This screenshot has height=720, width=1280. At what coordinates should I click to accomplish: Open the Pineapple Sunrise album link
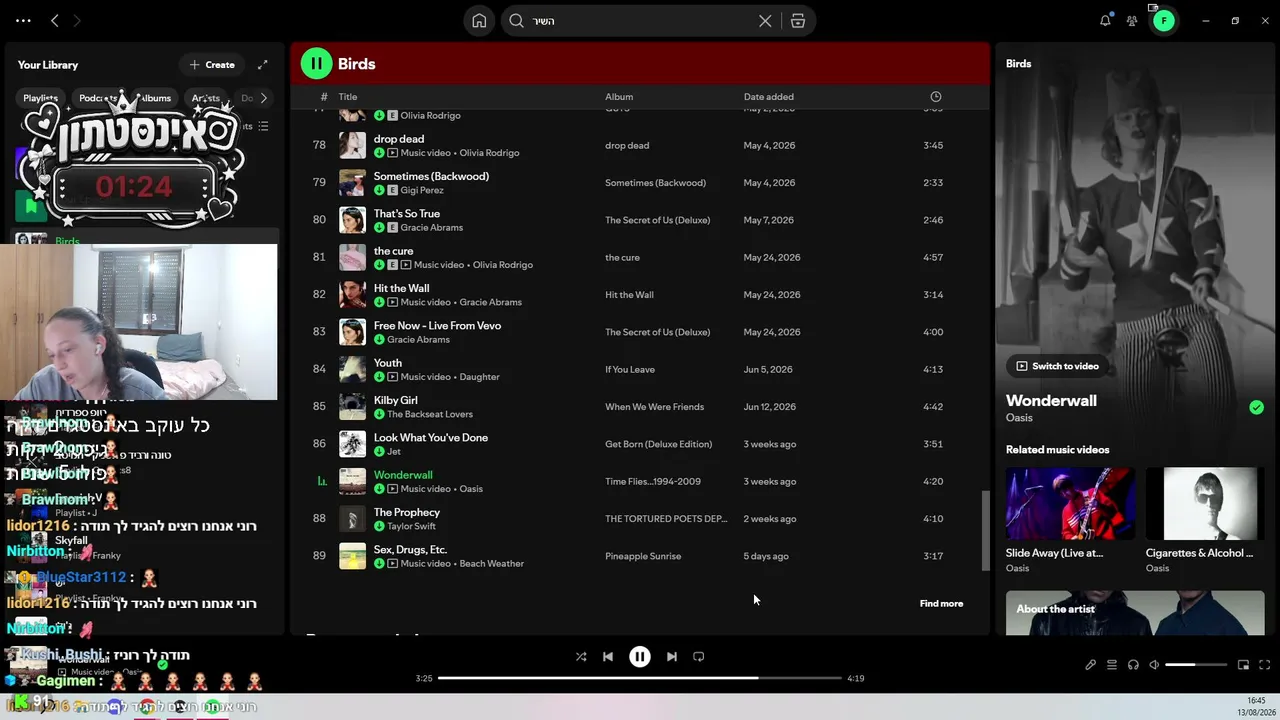point(643,556)
